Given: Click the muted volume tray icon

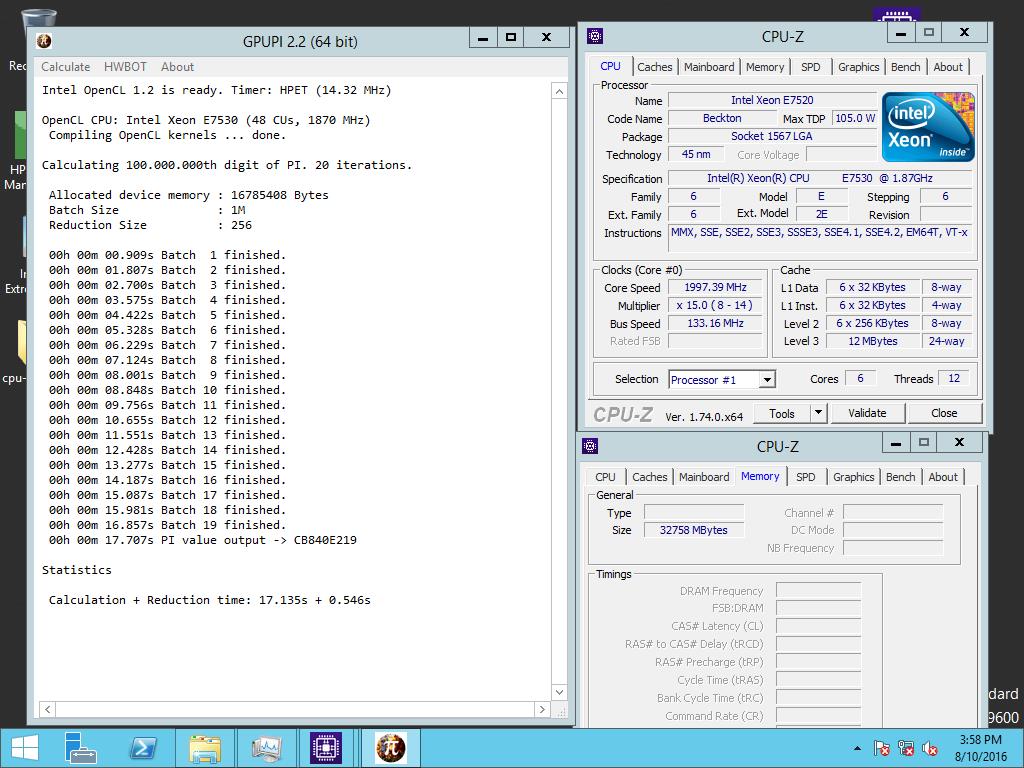Looking at the screenshot, I should (x=929, y=748).
